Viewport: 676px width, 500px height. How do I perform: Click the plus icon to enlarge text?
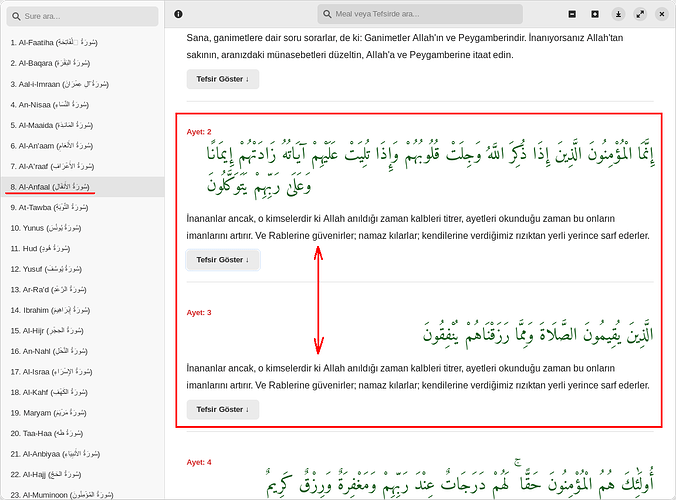pyautogui.click(x=595, y=15)
